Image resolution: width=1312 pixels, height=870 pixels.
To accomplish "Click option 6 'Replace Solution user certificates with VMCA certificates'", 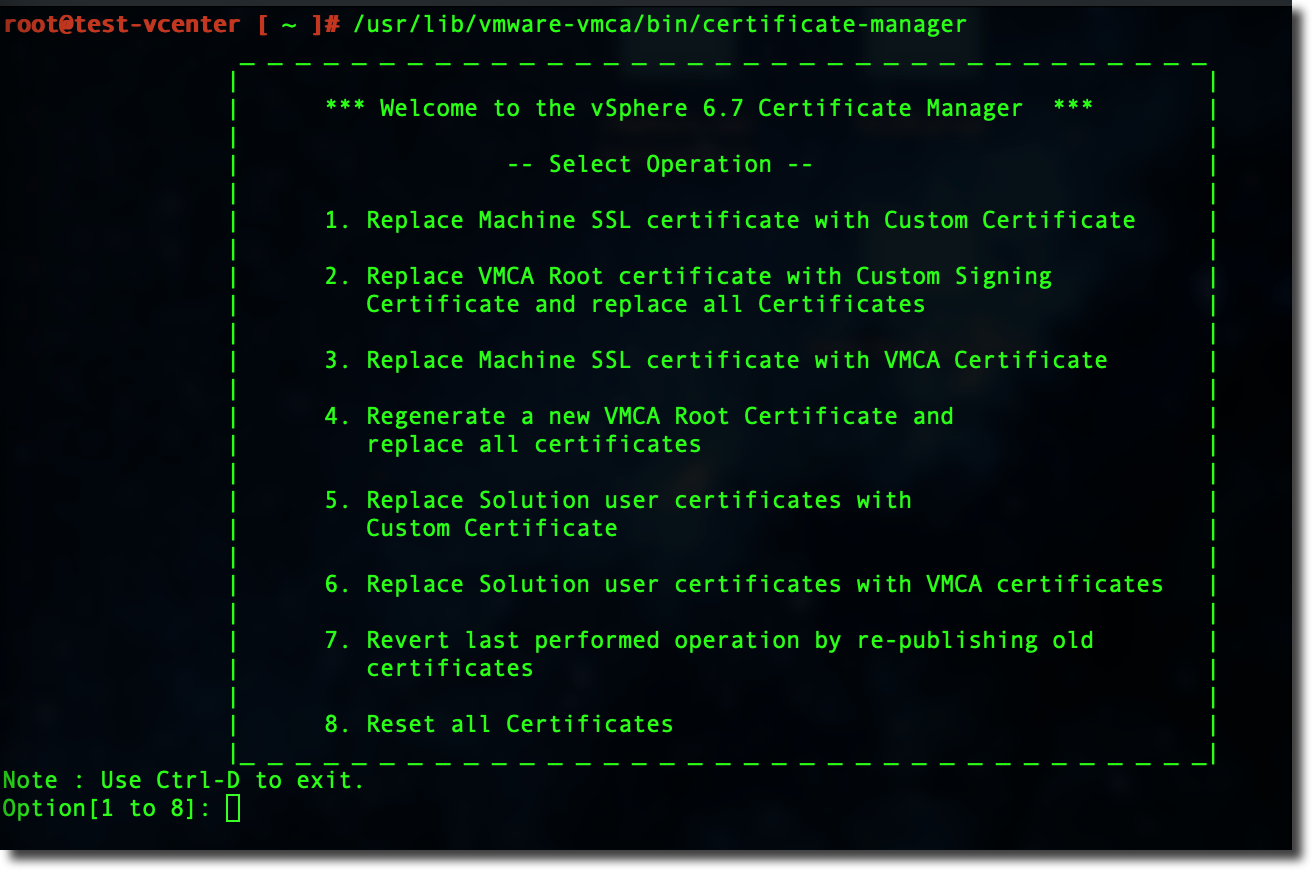I will click(x=744, y=584).
